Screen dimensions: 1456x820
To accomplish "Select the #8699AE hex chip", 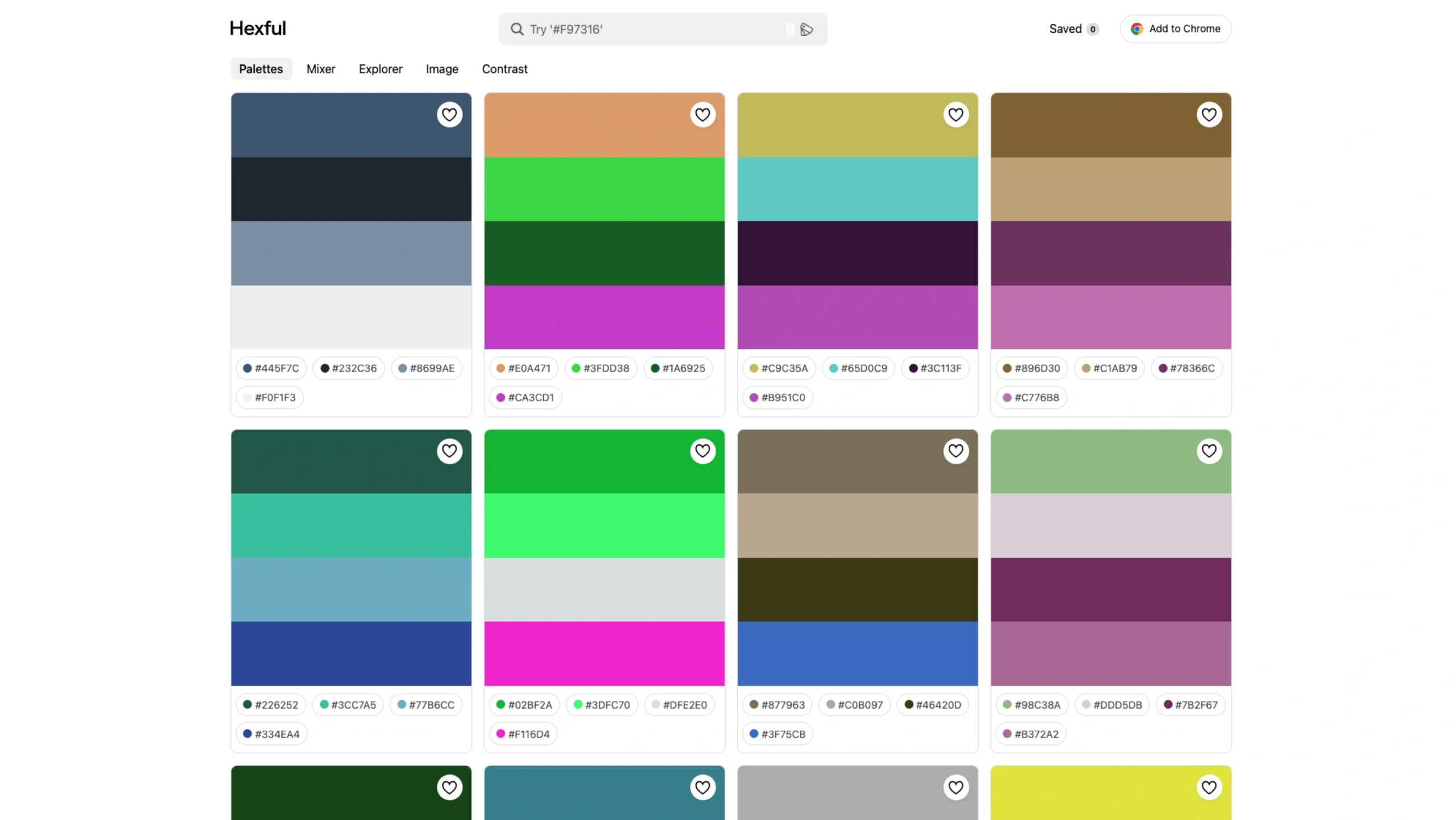I will 427,368.
